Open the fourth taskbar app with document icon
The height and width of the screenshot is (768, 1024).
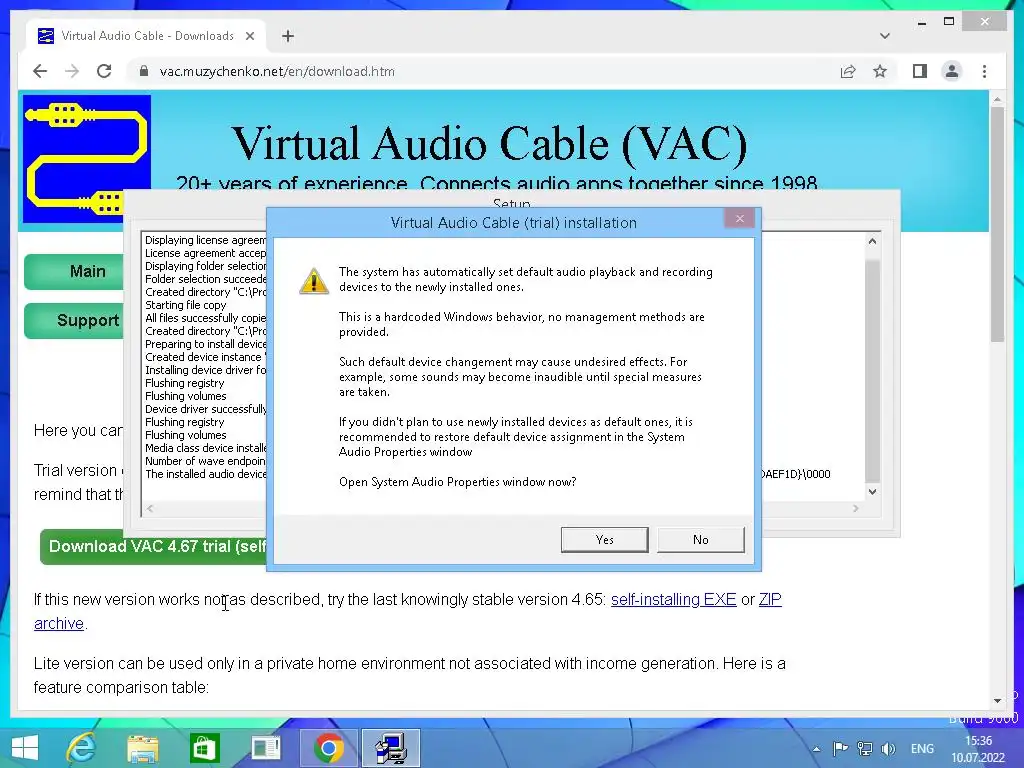pyautogui.click(x=266, y=748)
